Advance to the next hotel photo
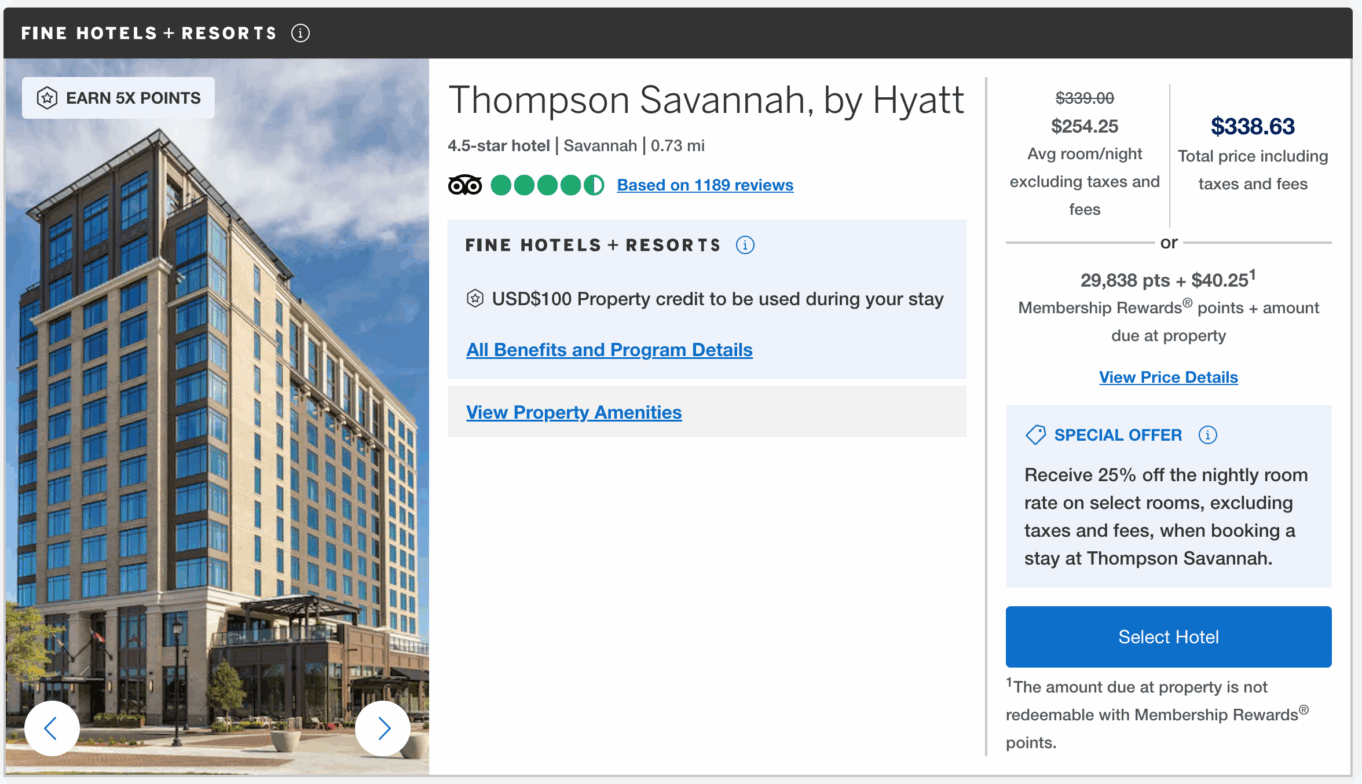The image size is (1362, 784). [x=382, y=728]
